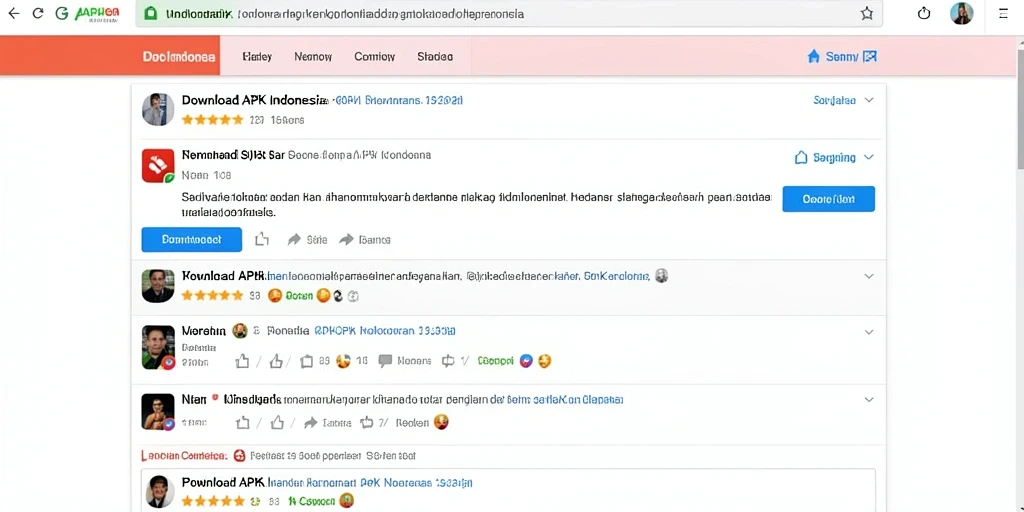Open the browser profile avatar
Image resolution: width=1024 pixels, height=512 pixels.
click(961, 13)
